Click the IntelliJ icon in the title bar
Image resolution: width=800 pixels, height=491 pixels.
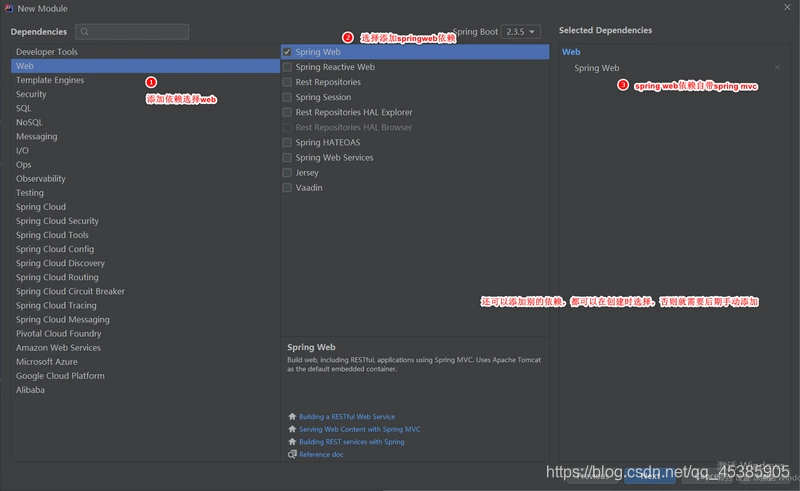[9, 8]
